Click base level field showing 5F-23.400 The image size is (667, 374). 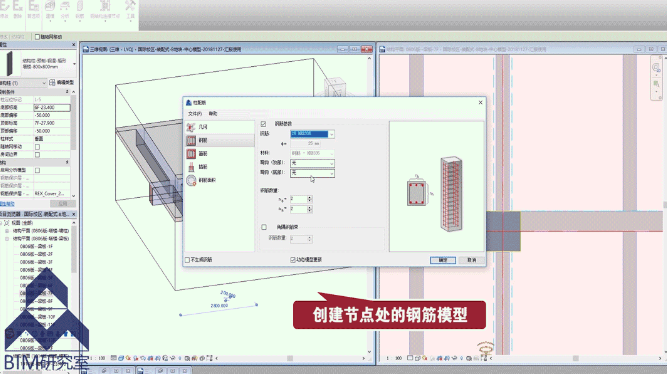coord(51,108)
